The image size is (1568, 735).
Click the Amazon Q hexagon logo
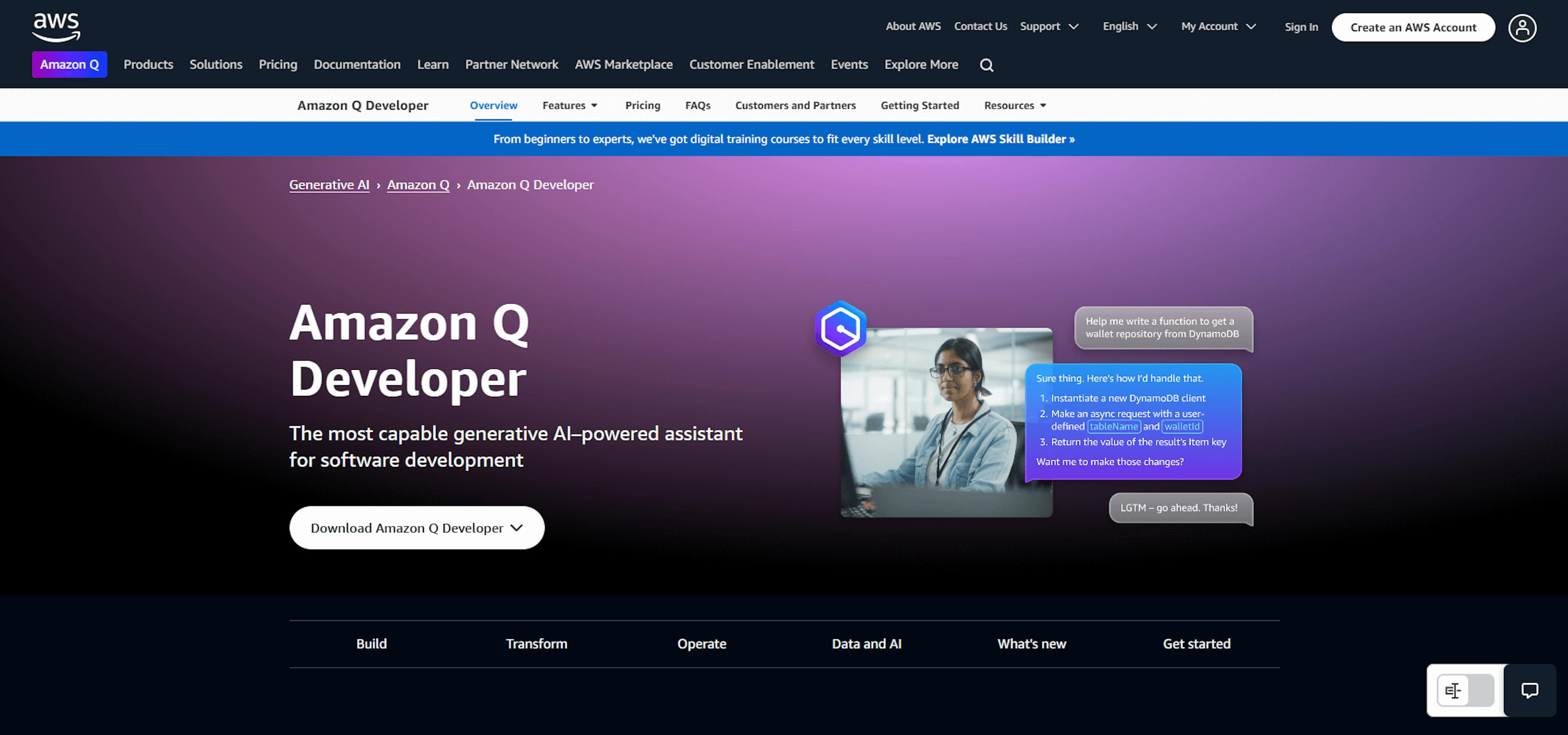coord(840,328)
